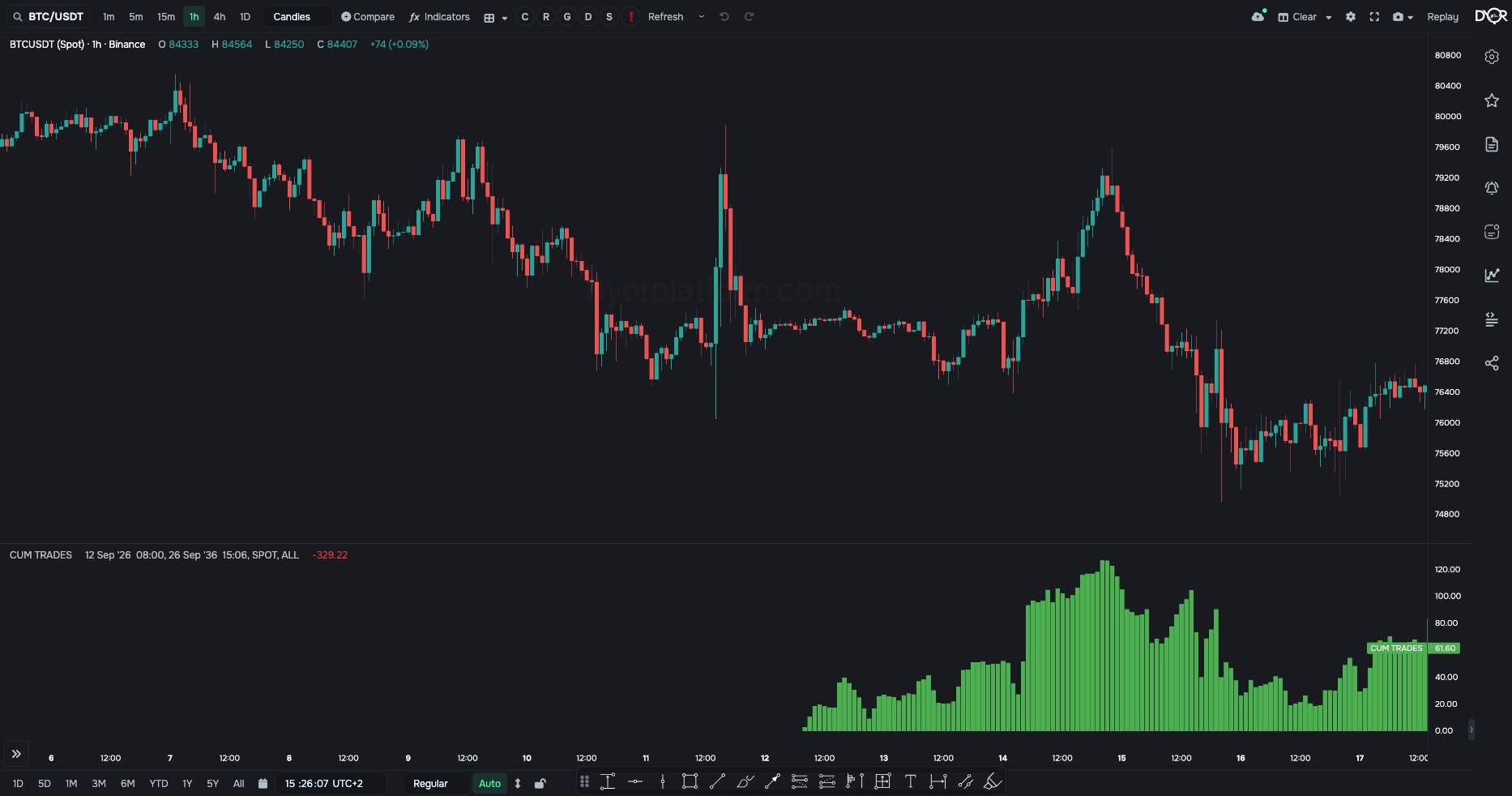This screenshot has width=1512, height=796.
Task: Click the undo arrow icon
Action: tap(724, 17)
